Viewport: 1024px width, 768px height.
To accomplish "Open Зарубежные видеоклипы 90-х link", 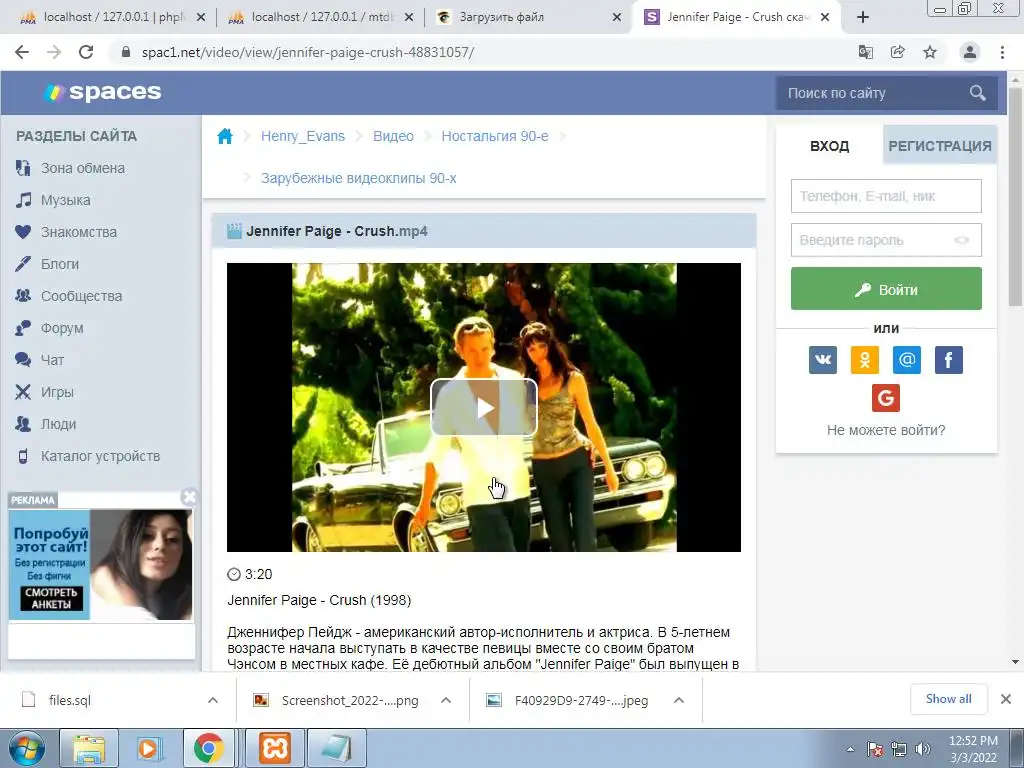I will pos(359,178).
